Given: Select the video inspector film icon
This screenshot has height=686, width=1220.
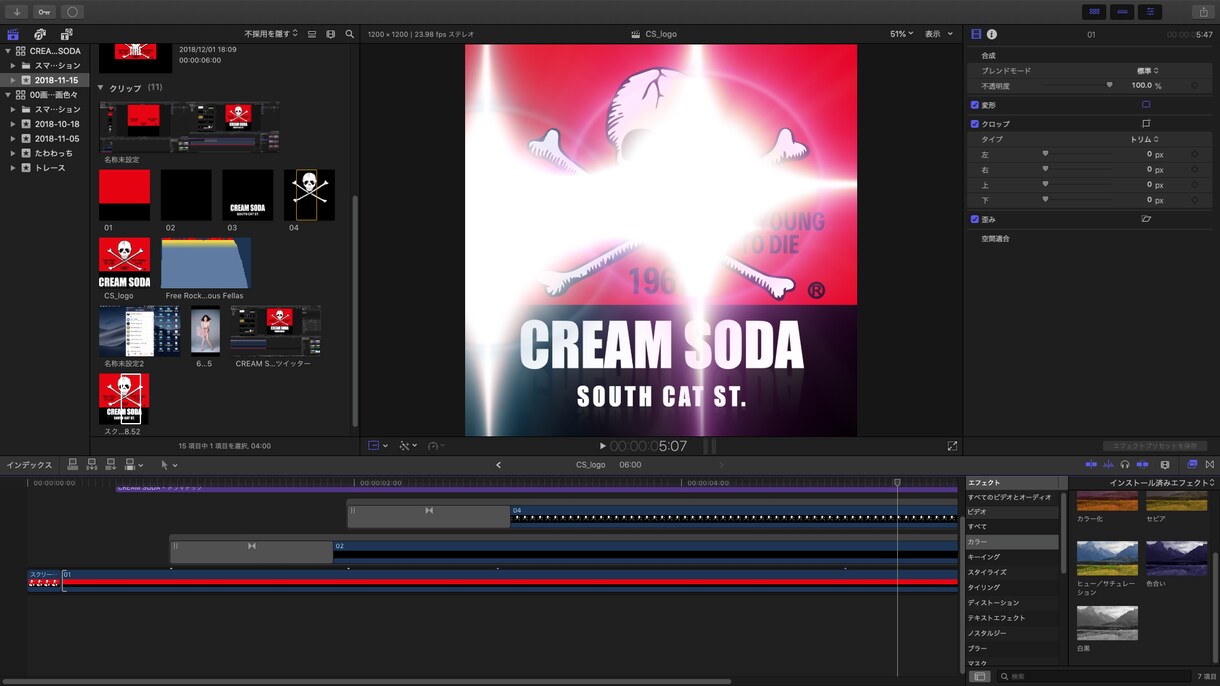Looking at the screenshot, I should point(976,34).
